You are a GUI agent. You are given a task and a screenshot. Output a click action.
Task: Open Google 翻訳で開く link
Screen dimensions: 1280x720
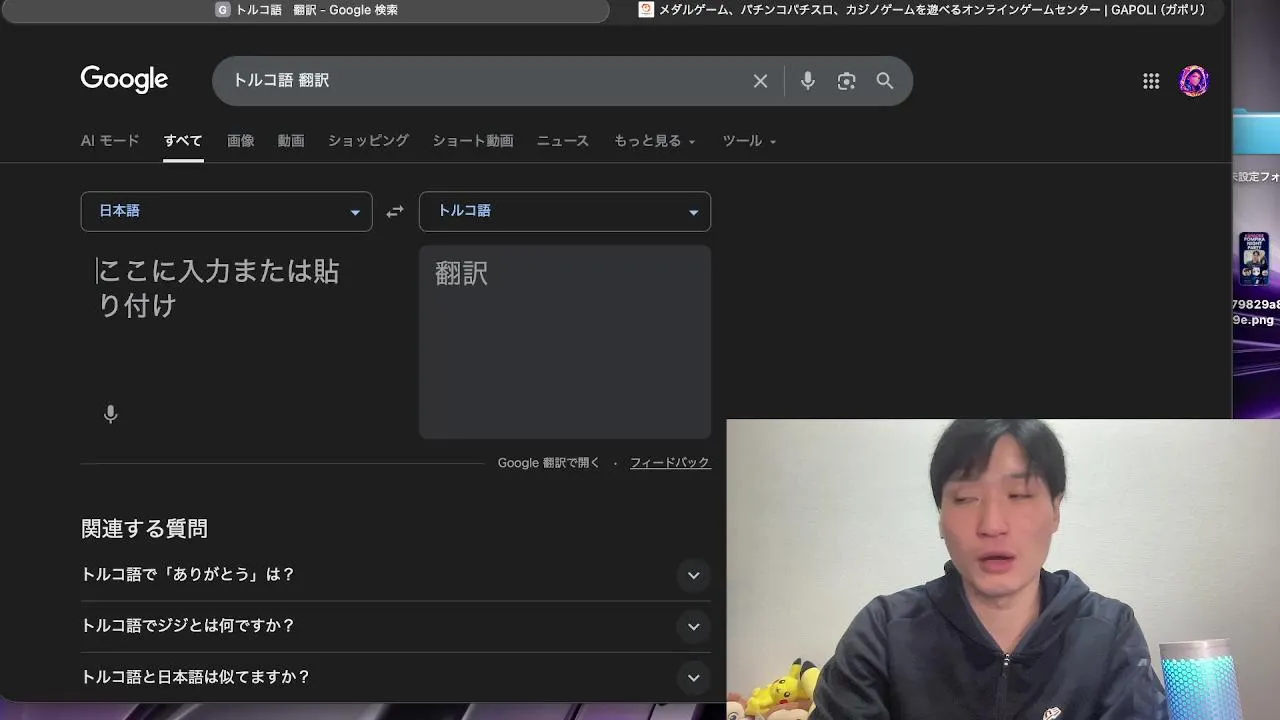(549, 463)
